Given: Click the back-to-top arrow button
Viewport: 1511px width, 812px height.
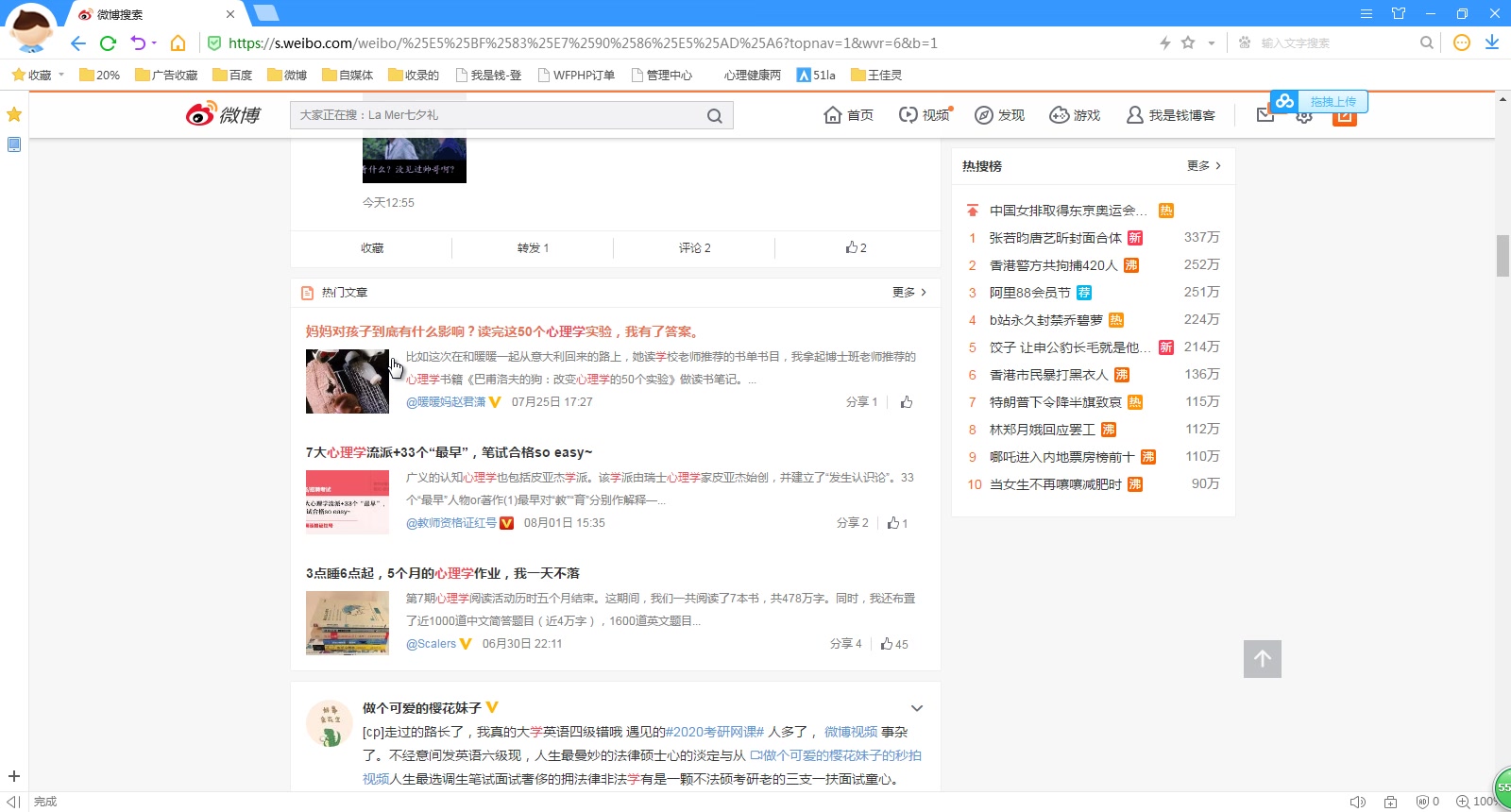Looking at the screenshot, I should pyautogui.click(x=1263, y=659).
